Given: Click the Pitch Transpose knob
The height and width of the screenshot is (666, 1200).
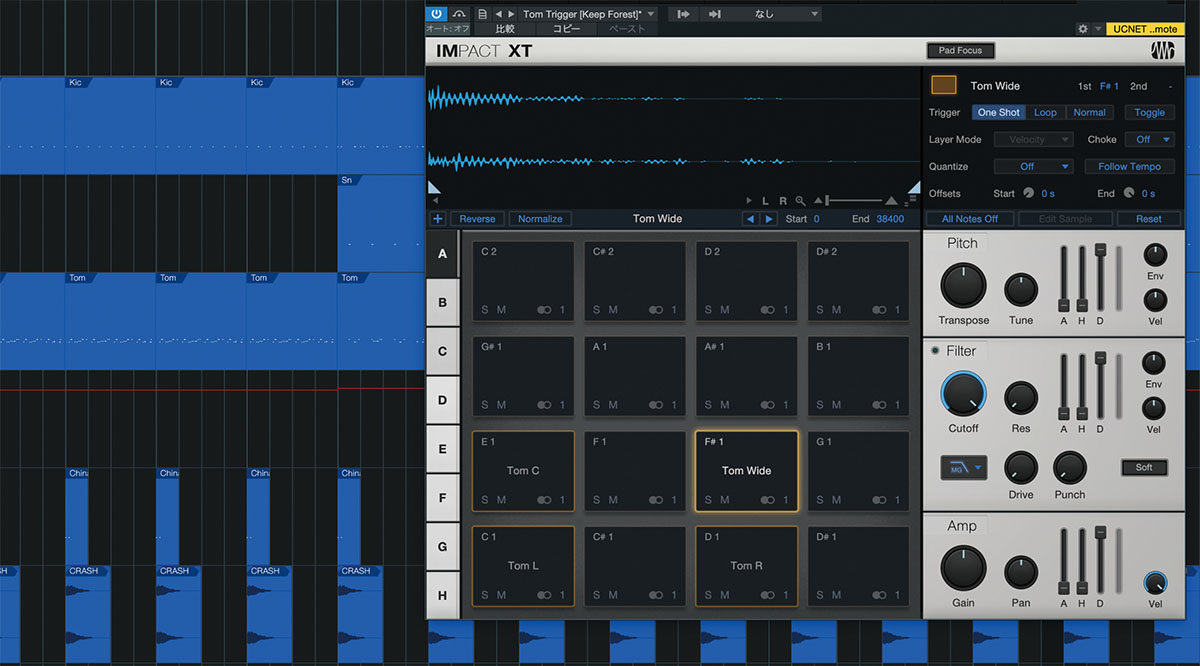Looking at the screenshot, I should (963, 286).
